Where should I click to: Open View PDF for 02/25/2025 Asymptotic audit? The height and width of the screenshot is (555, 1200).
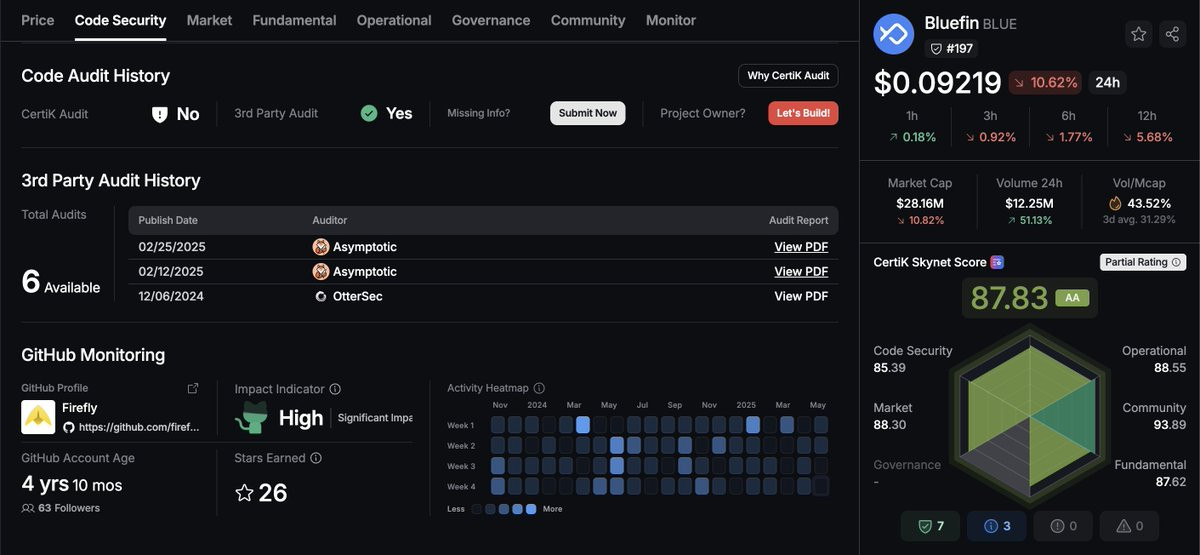click(x=801, y=247)
